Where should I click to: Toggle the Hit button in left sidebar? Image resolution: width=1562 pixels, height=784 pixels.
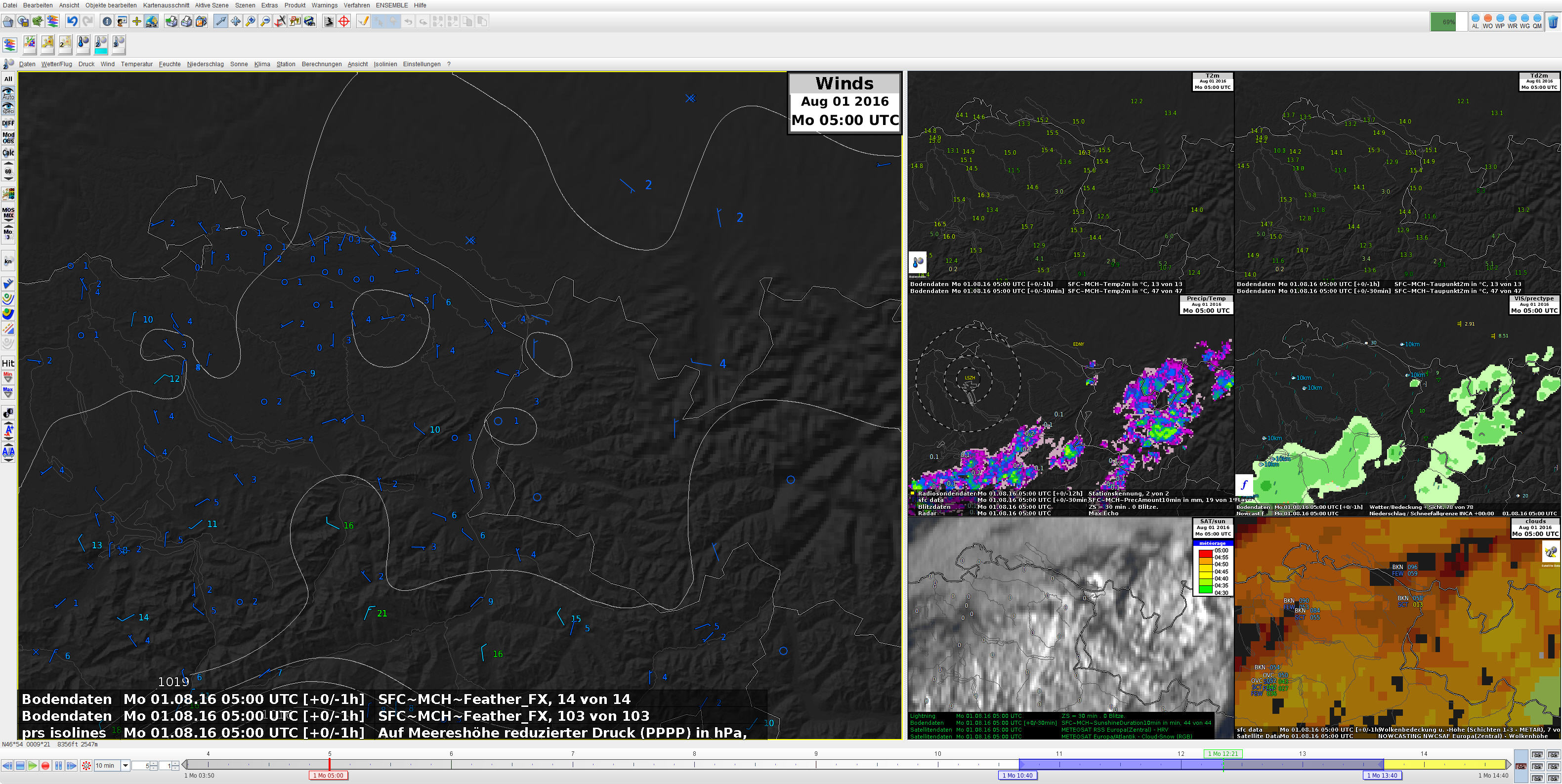coord(8,363)
